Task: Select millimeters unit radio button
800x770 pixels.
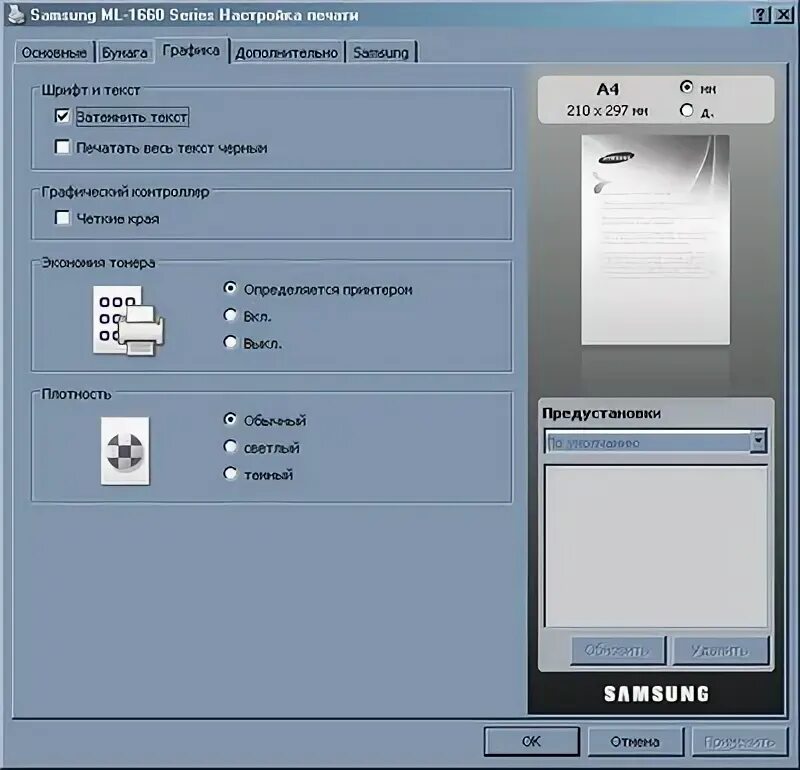Action: (687, 87)
